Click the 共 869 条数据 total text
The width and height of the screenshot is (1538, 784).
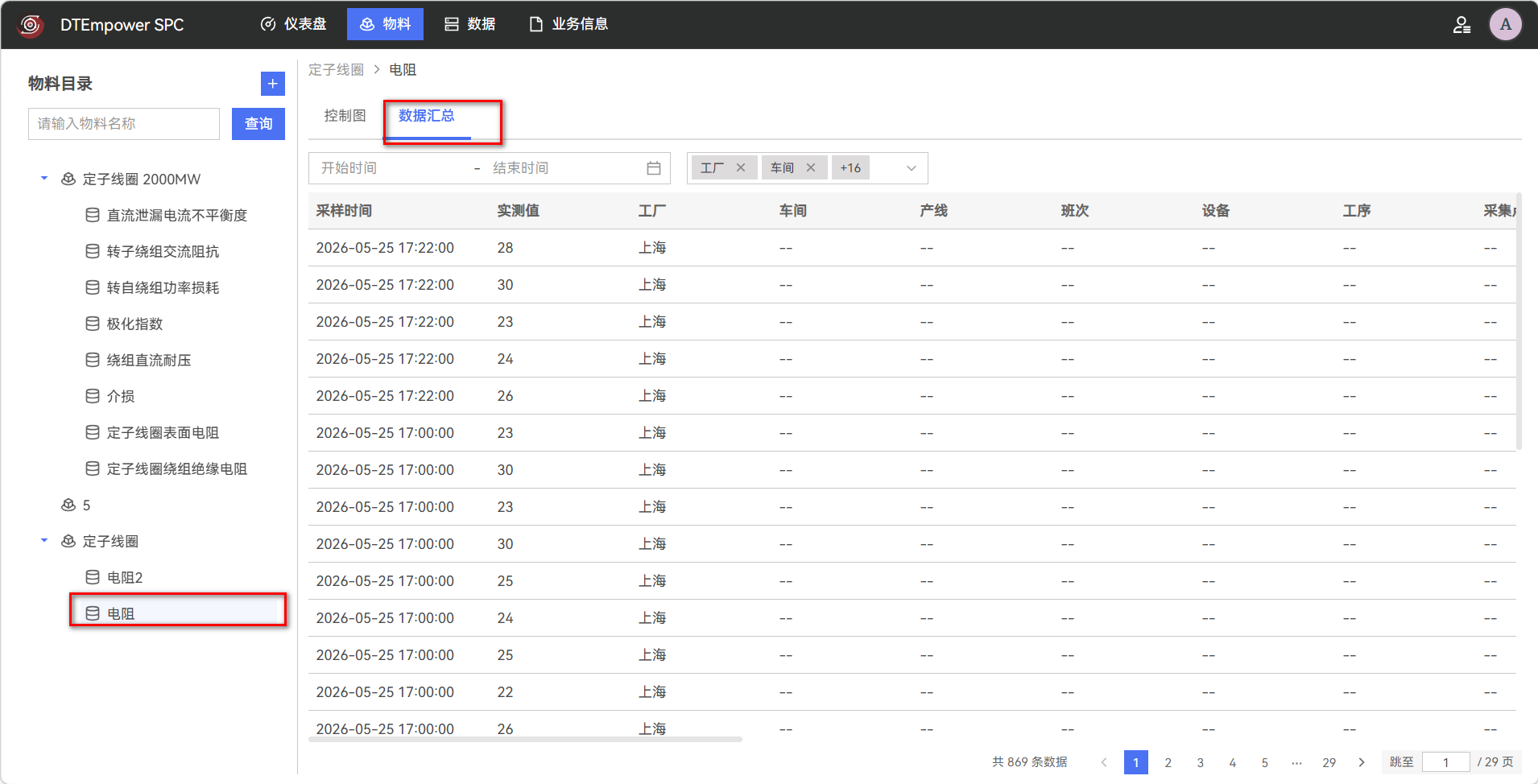[x=1029, y=762]
